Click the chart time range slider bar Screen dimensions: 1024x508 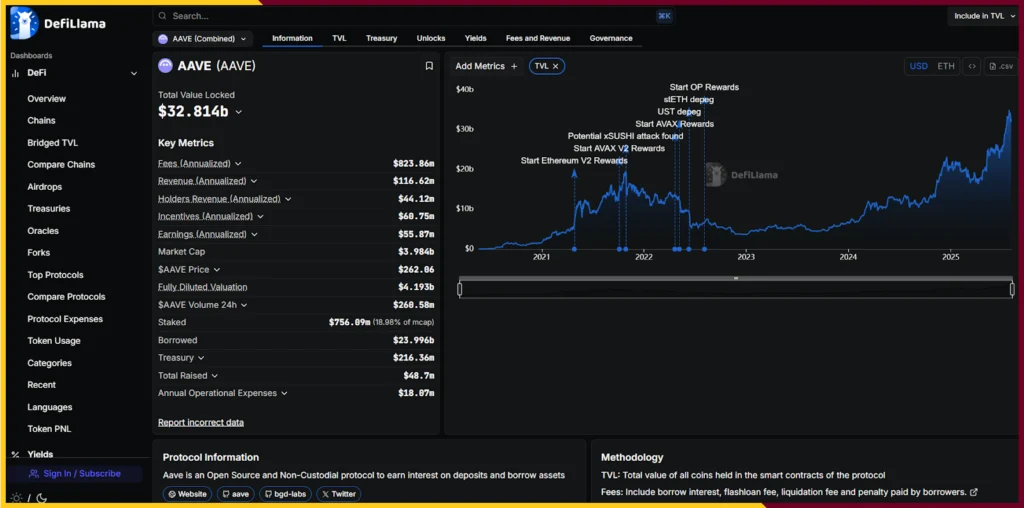click(736, 289)
